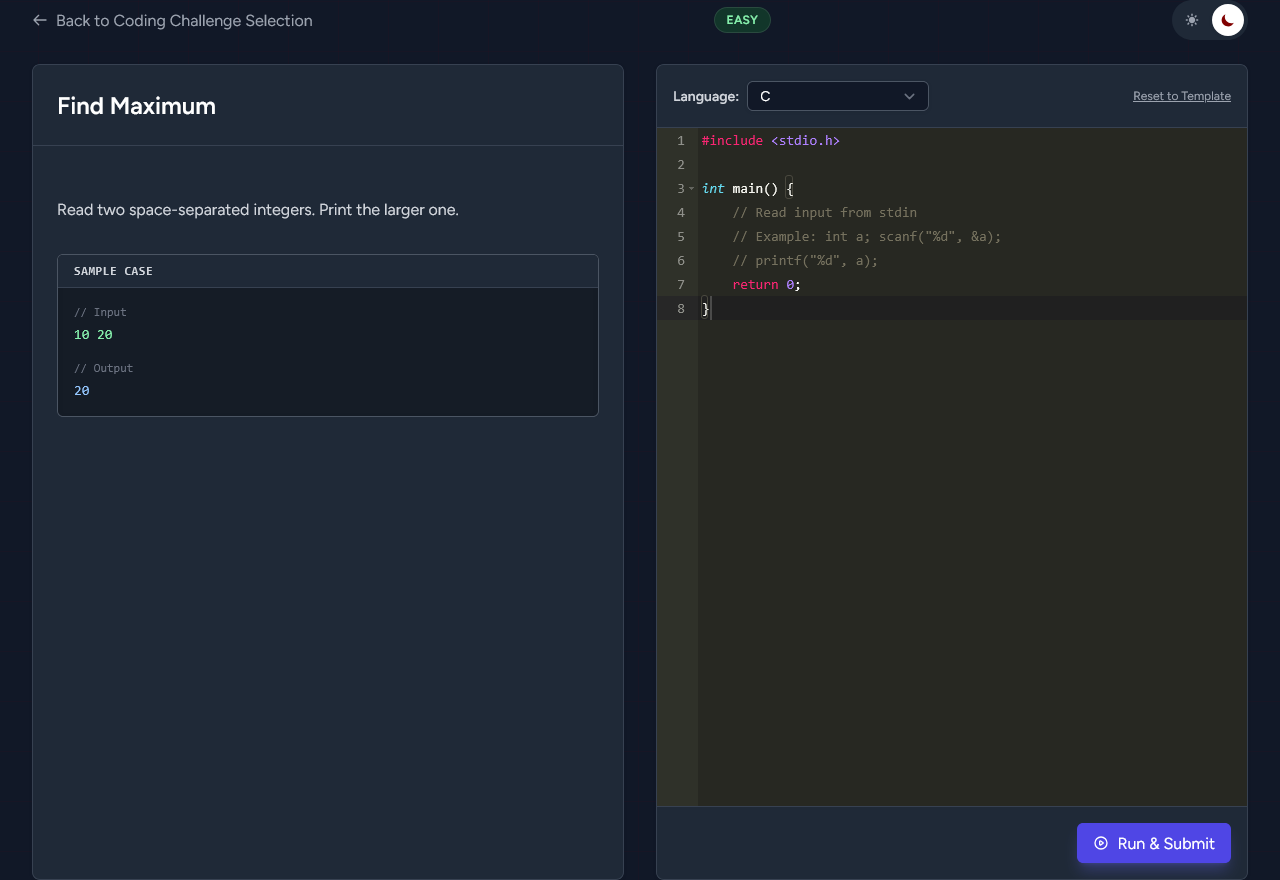Screen dimensions: 1280x880
Task: Click the EASY difficulty badge
Action: 742,20
